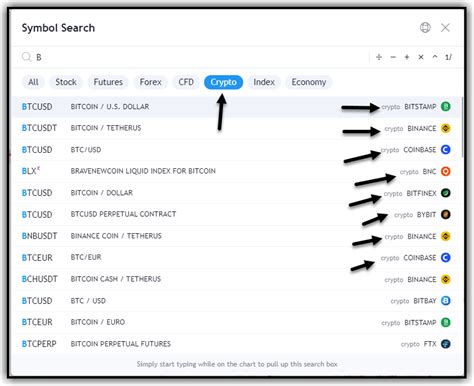Click the BNC logo on BLX row
Image resolution: width=474 pixels, height=386 pixels.
446,171
